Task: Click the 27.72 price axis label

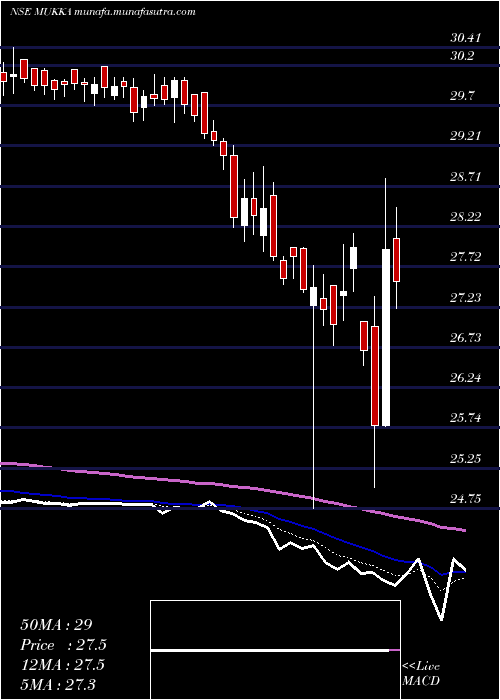Action: 465,257
